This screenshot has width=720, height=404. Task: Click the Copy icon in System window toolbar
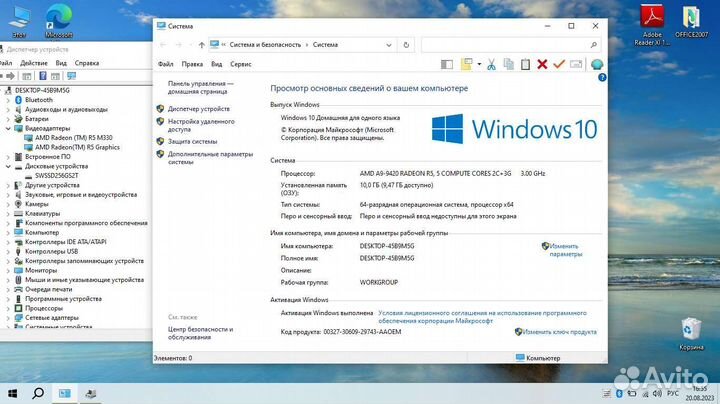pyautogui.click(x=508, y=64)
